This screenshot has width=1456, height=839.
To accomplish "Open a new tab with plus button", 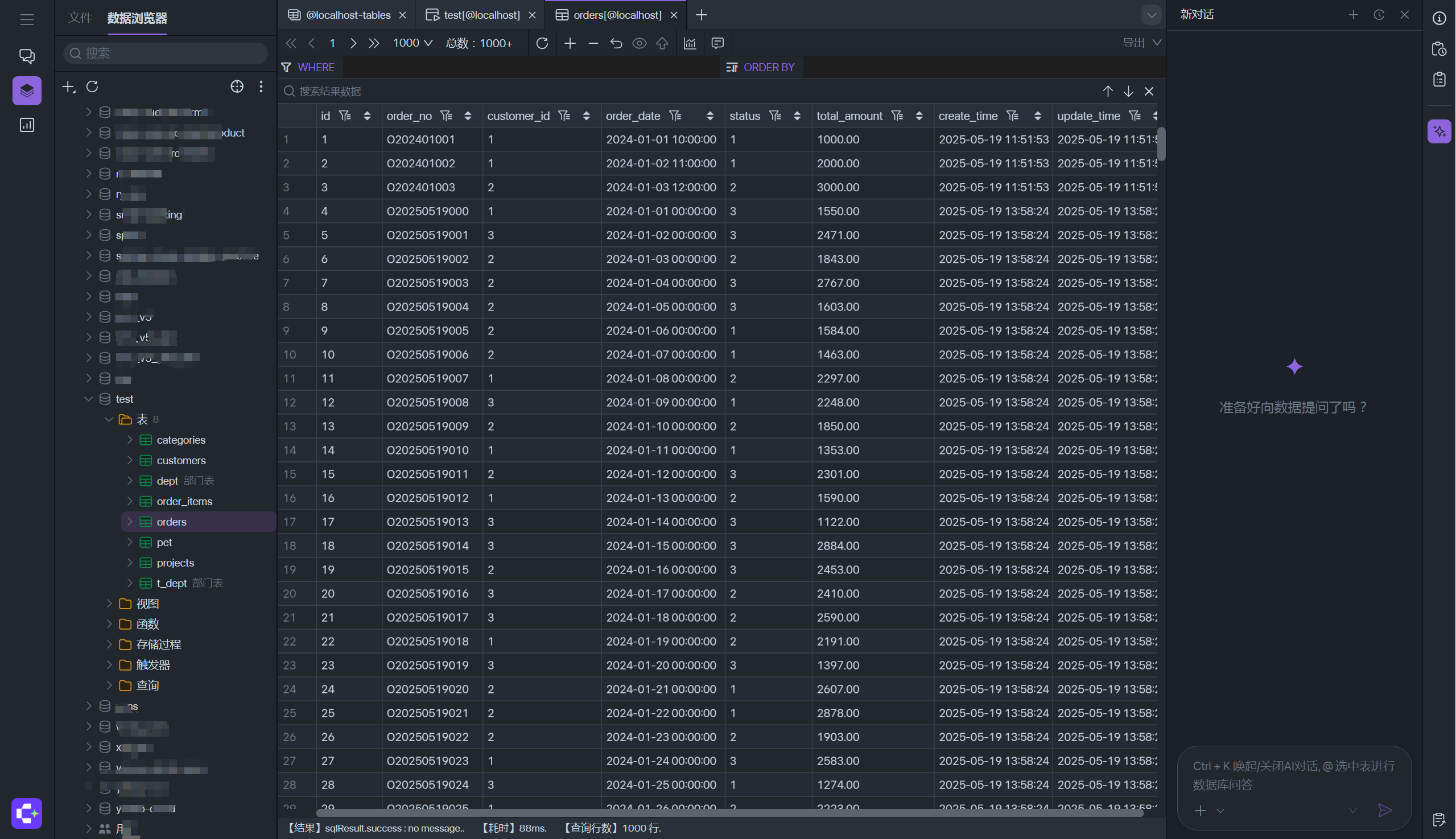I will pos(702,15).
